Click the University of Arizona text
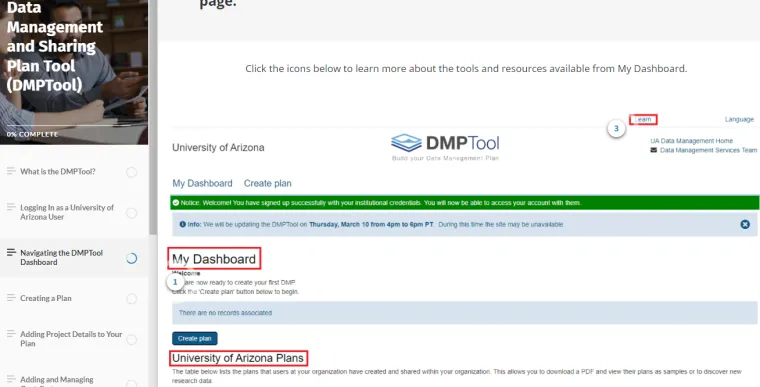 [x=218, y=147]
